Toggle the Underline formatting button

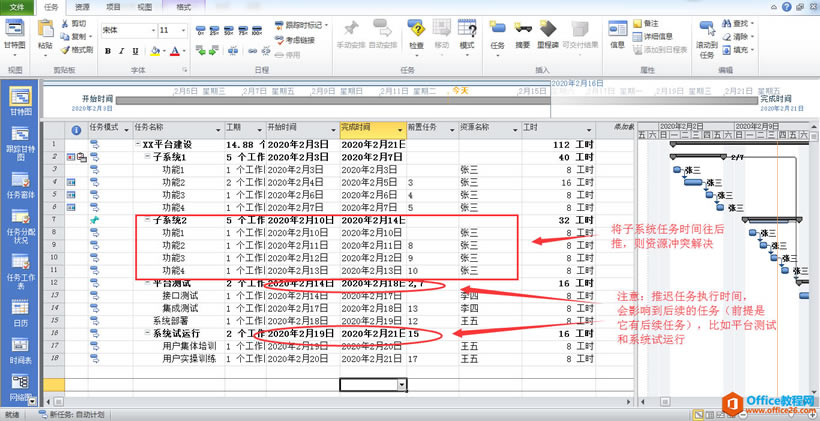point(137,51)
